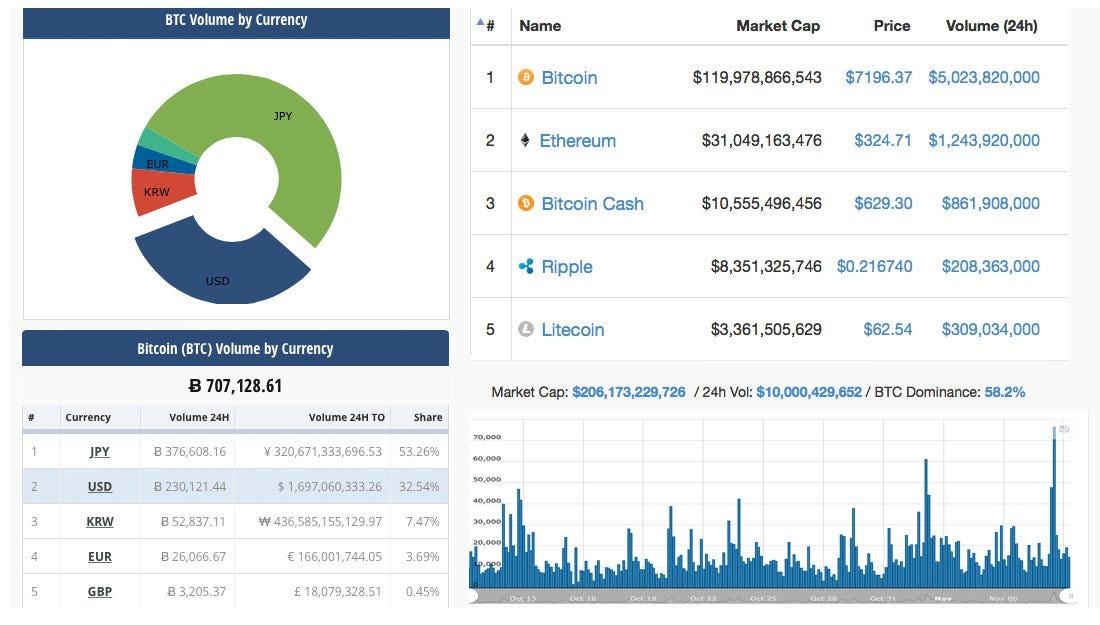Open the Bitcoin link
This screenshot has height=625, width=1100.
569,77
